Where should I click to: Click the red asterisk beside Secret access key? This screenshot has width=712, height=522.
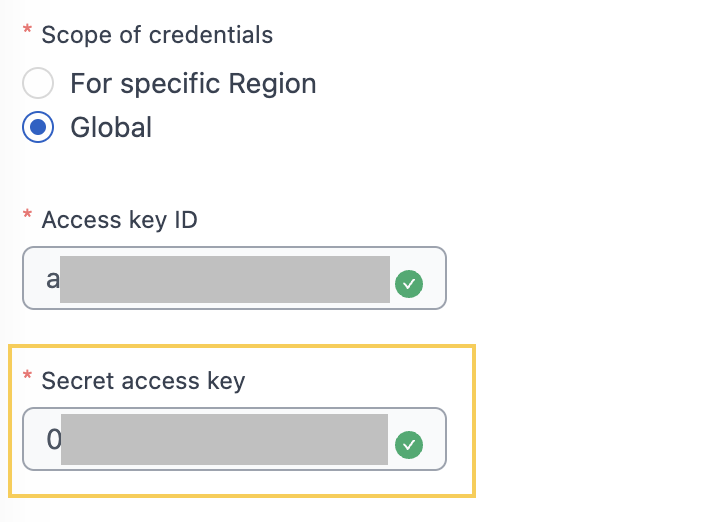27,375
